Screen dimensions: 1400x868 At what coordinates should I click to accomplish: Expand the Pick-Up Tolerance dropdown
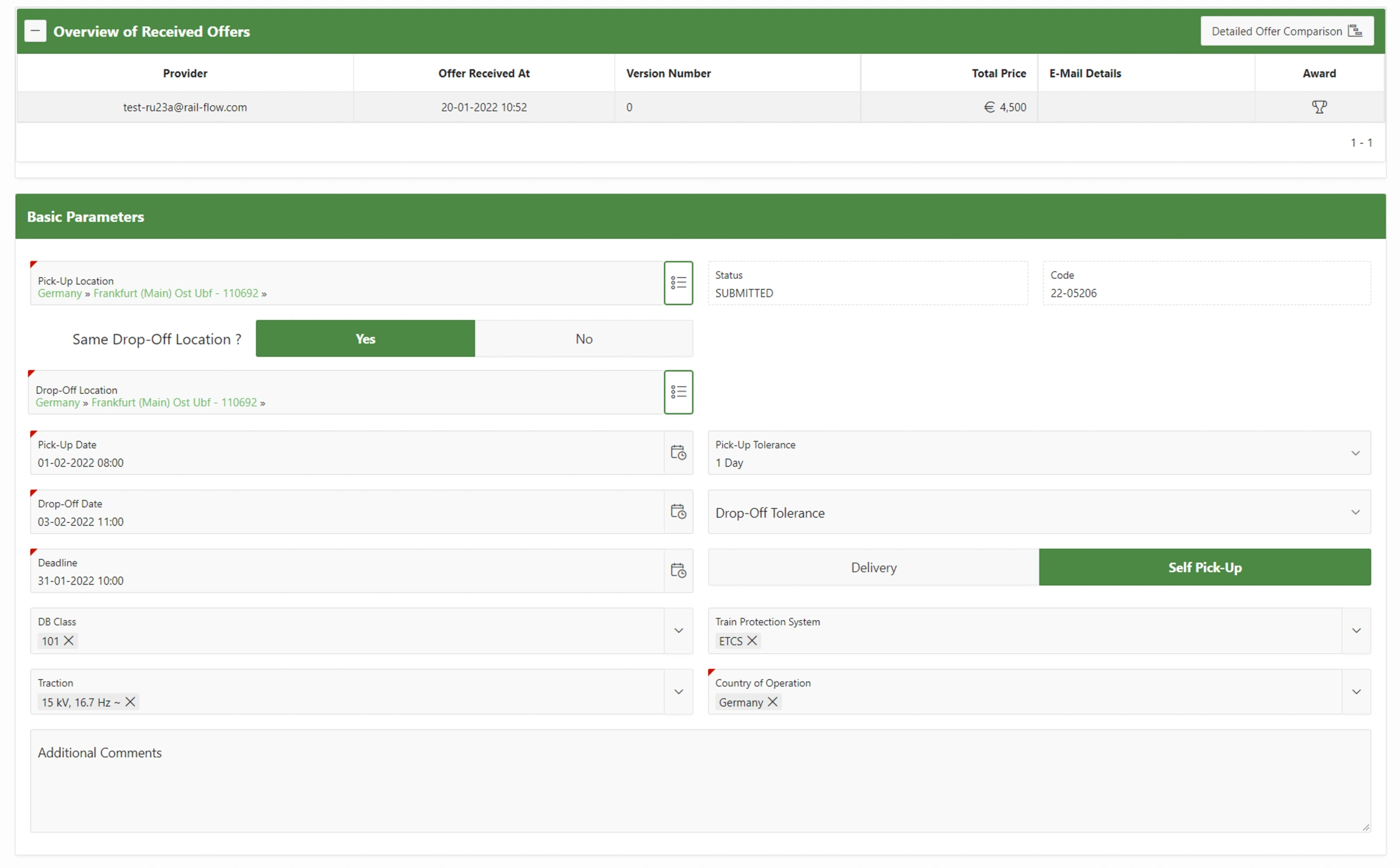(1354, 453)
